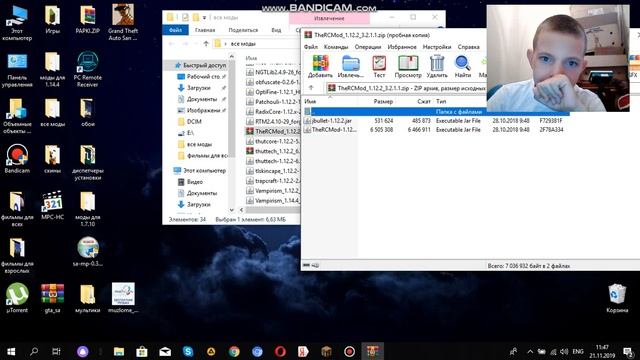Screen dimensions: 640x360
Task: Open the MPC-HC desktop shortcut
Action: (52, 206)
